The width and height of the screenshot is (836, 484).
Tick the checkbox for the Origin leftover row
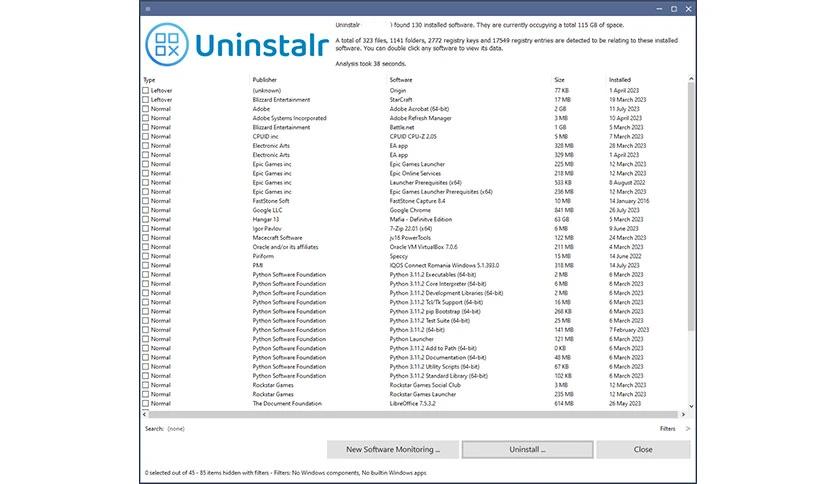pyautogui.click(x=146, y=91)
